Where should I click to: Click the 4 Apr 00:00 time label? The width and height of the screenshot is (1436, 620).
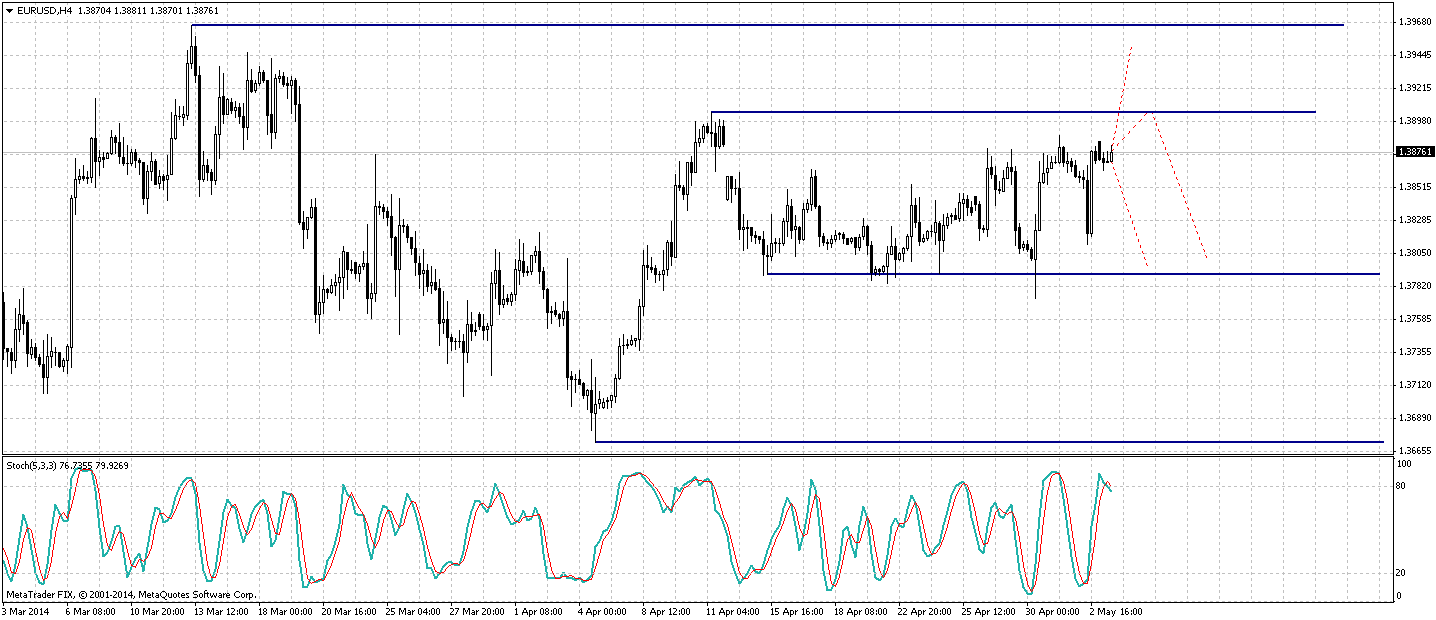click(605, 610)
